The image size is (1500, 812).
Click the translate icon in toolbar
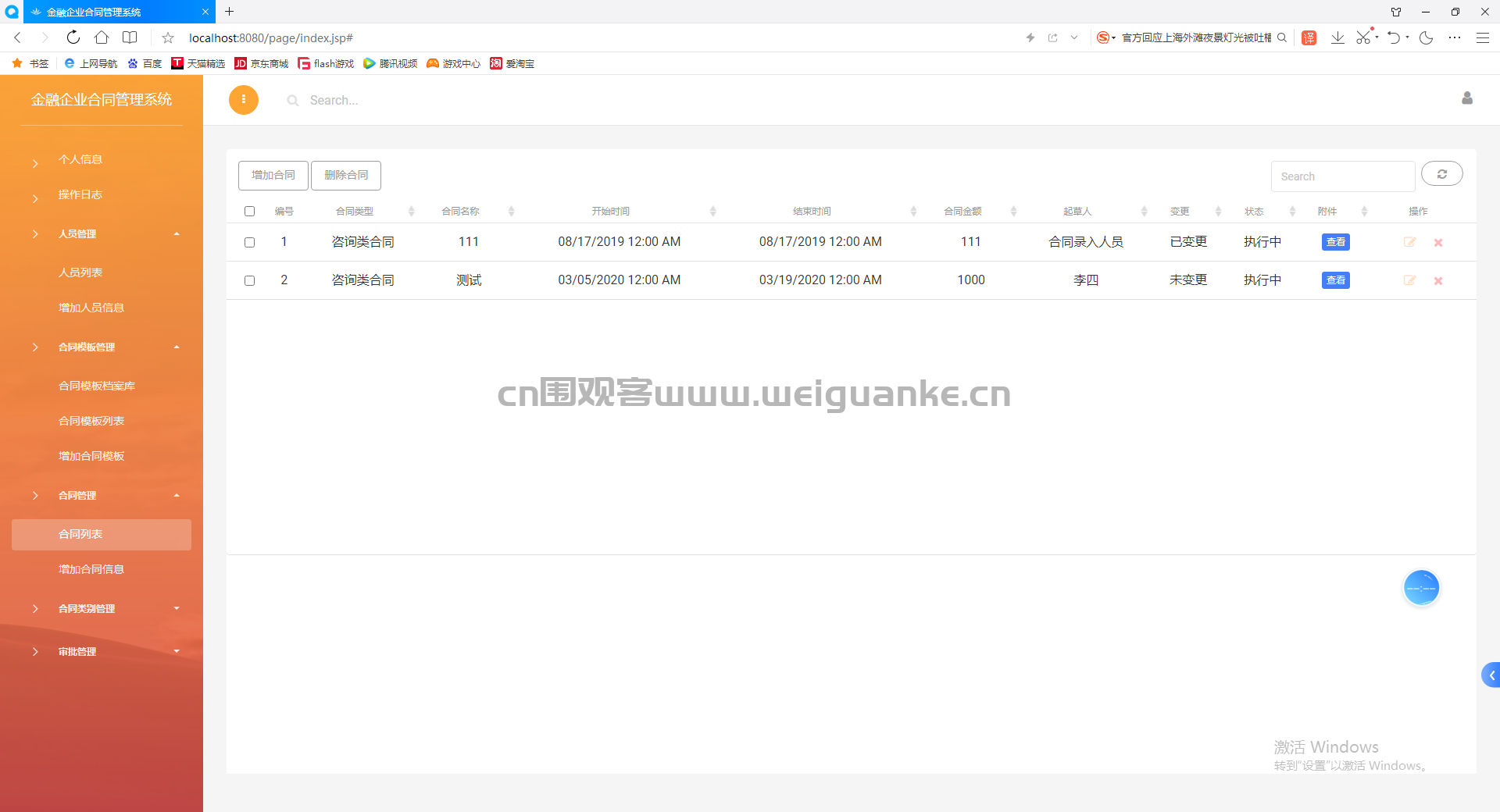point(1309,37)
